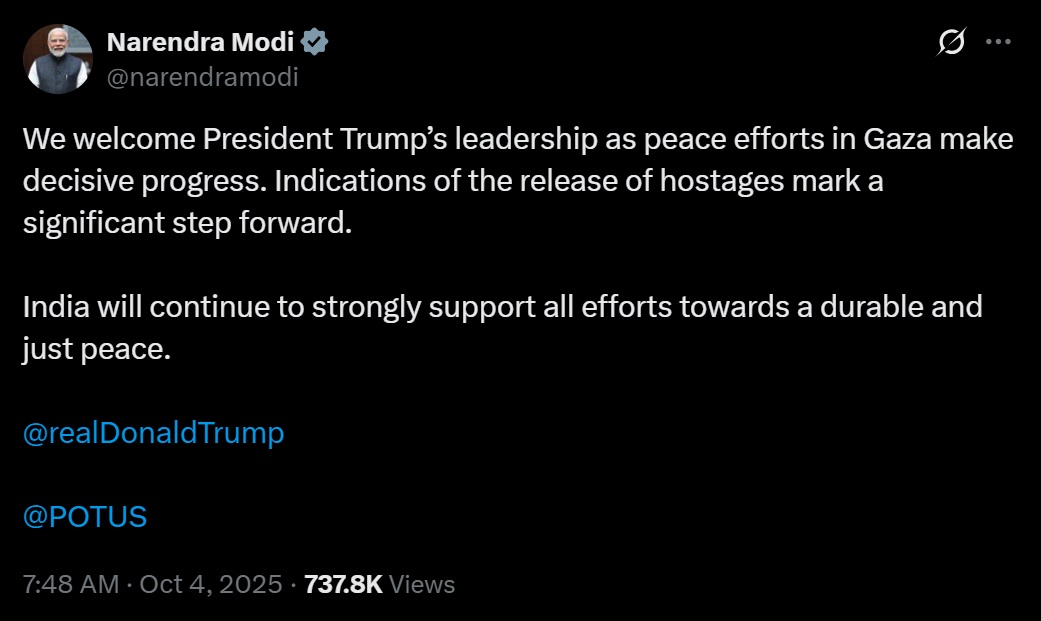Viewport: 1041px width, 621px height.
Task: Open the @realDonaldTrump mention
Action: pyautogui.click(x=153, y=433)
